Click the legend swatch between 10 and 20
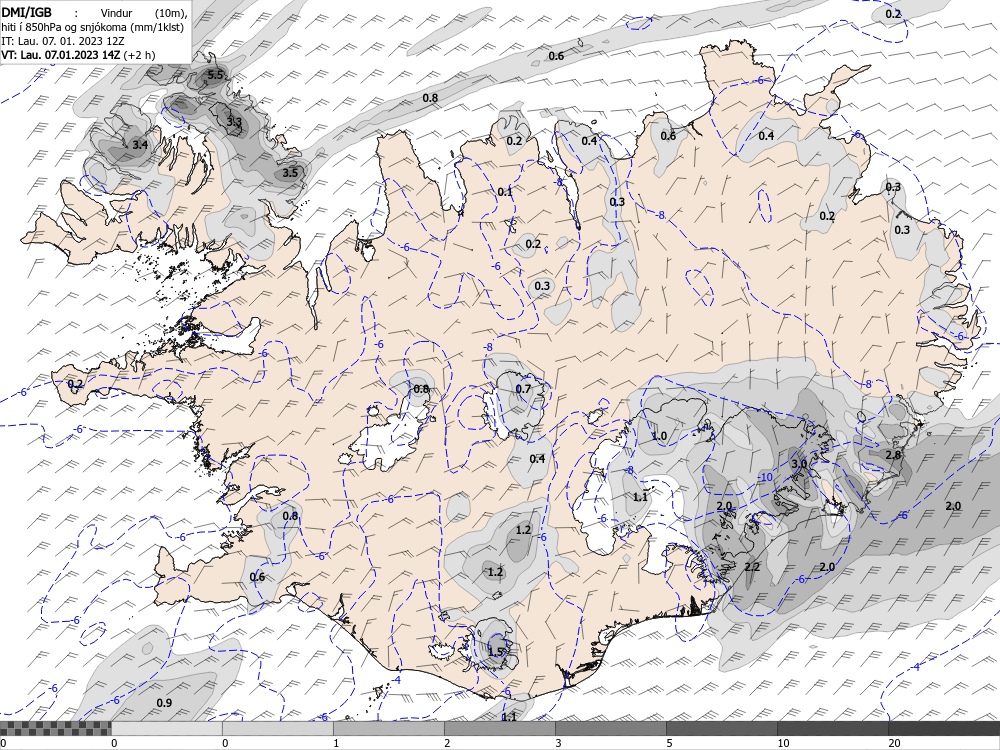 832,728
